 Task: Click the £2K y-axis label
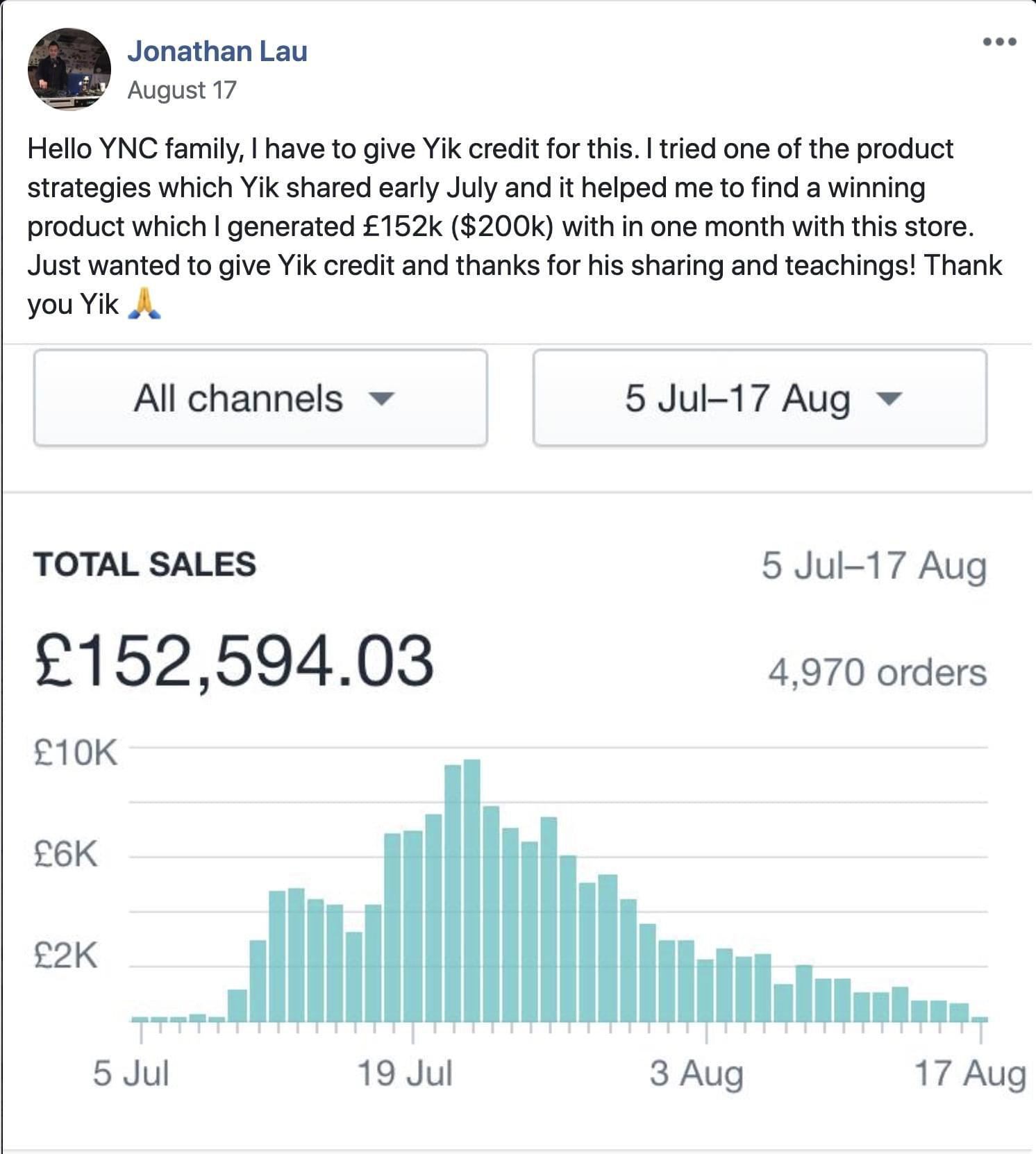pyautogui.click(x=66, y=956)
